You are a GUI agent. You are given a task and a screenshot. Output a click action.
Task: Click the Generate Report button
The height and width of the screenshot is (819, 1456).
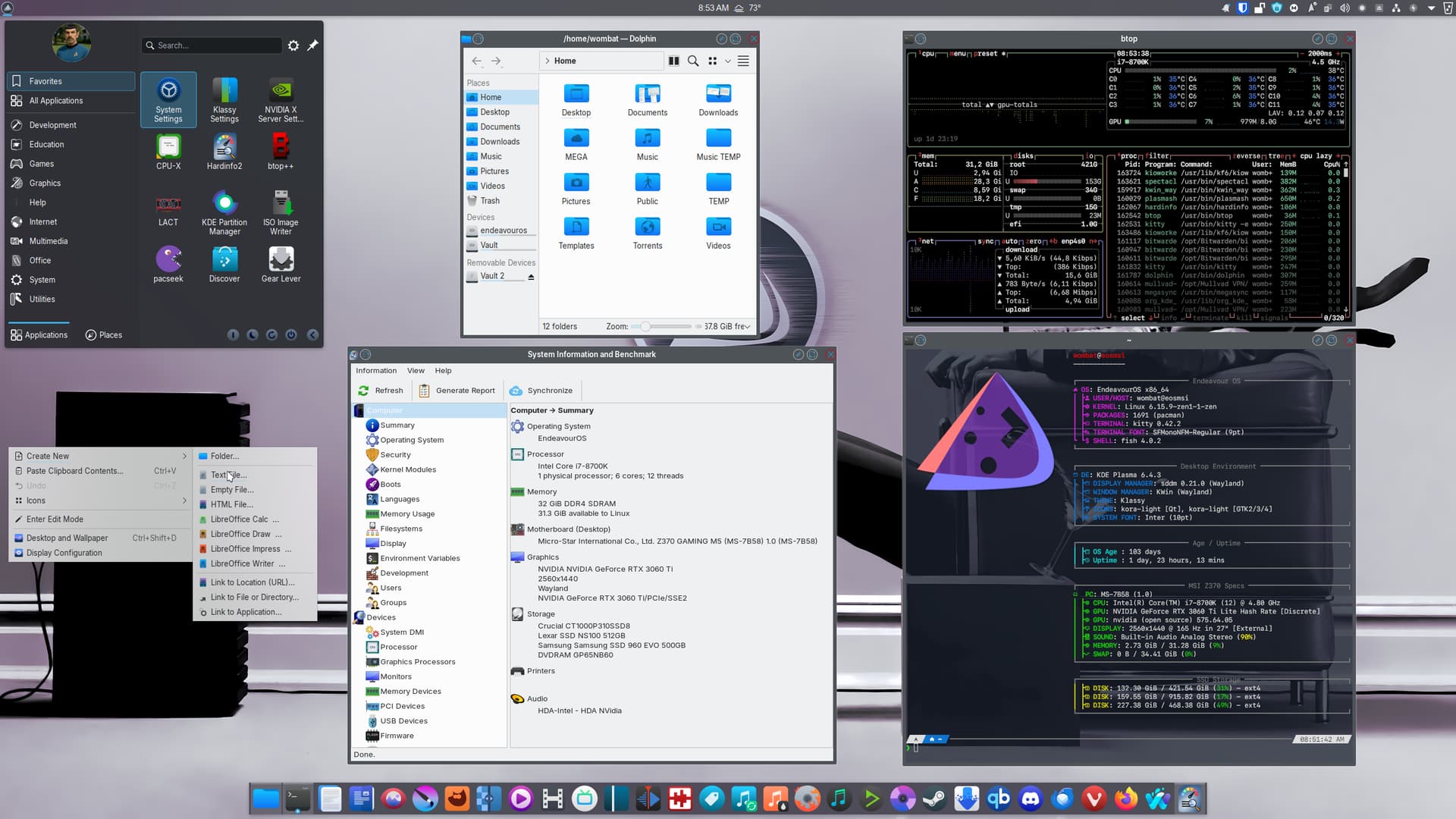[457, 391]
